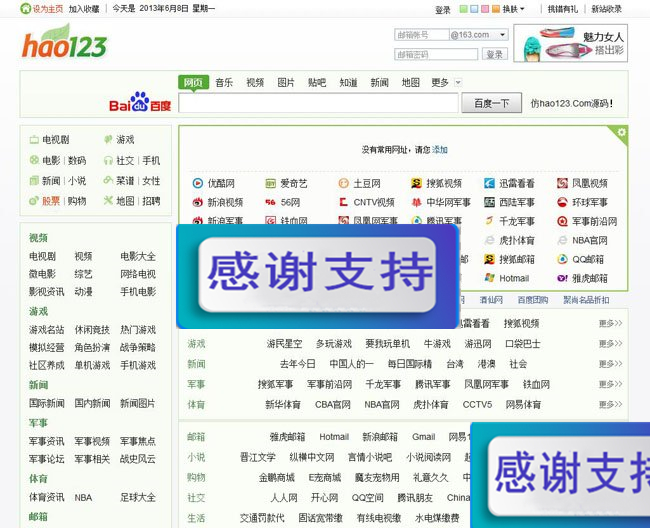This screenshot has height=528, width=650.
Task: Click the hao123 logo
Action: point(64,42)
